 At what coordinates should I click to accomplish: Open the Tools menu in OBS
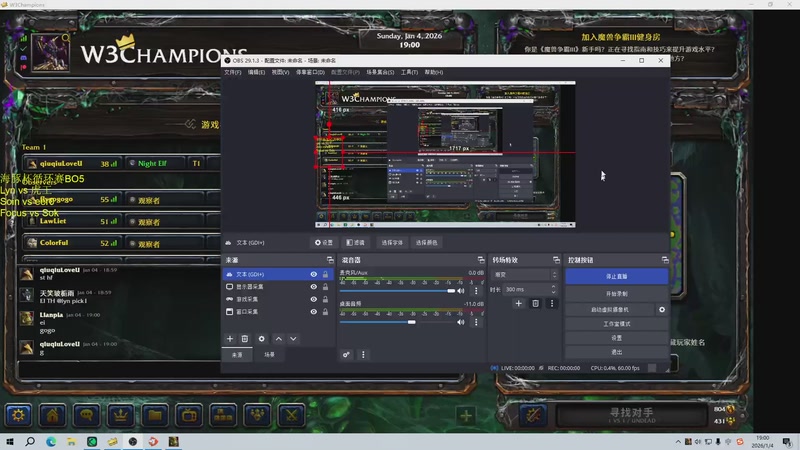click(409, 72)
